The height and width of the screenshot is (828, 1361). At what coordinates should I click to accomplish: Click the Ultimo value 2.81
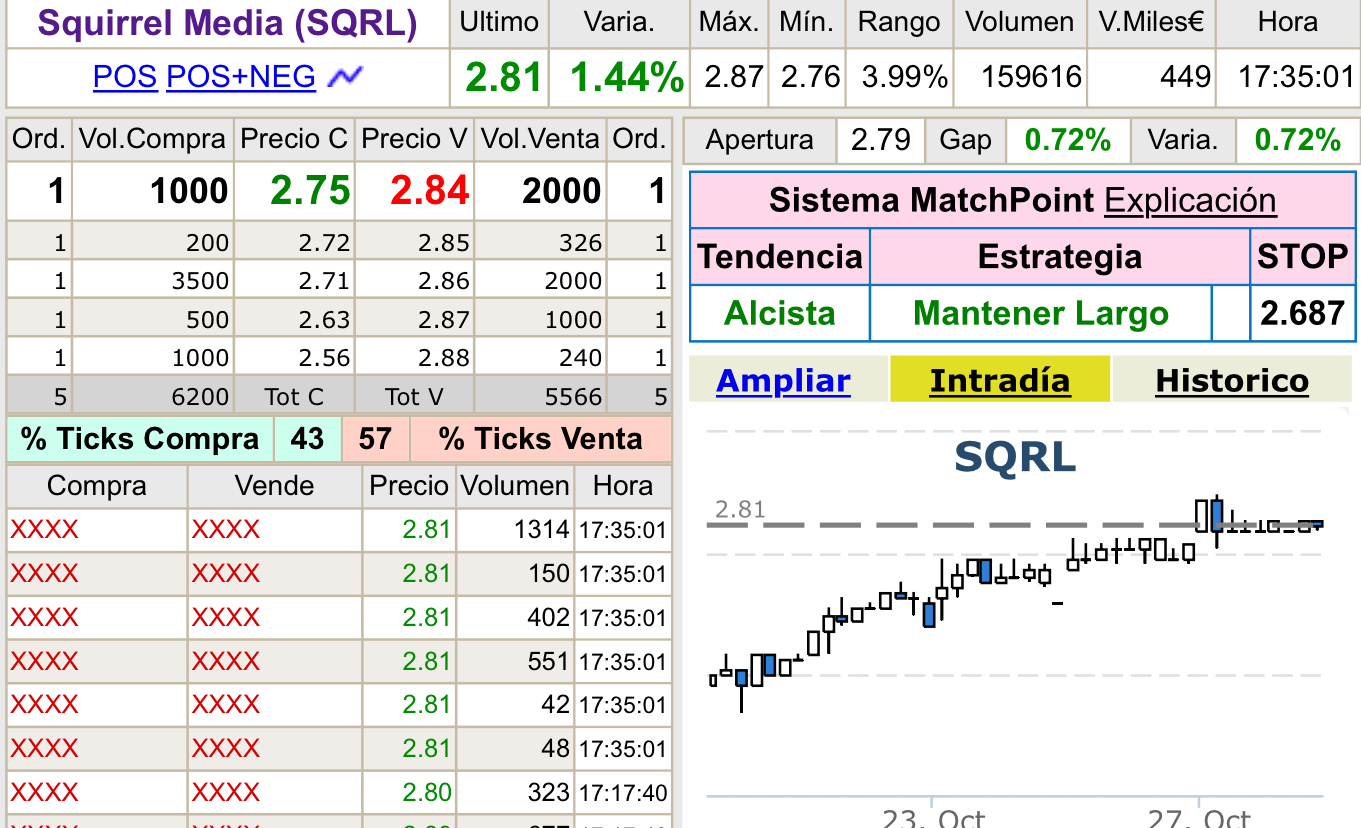[503, 77]
